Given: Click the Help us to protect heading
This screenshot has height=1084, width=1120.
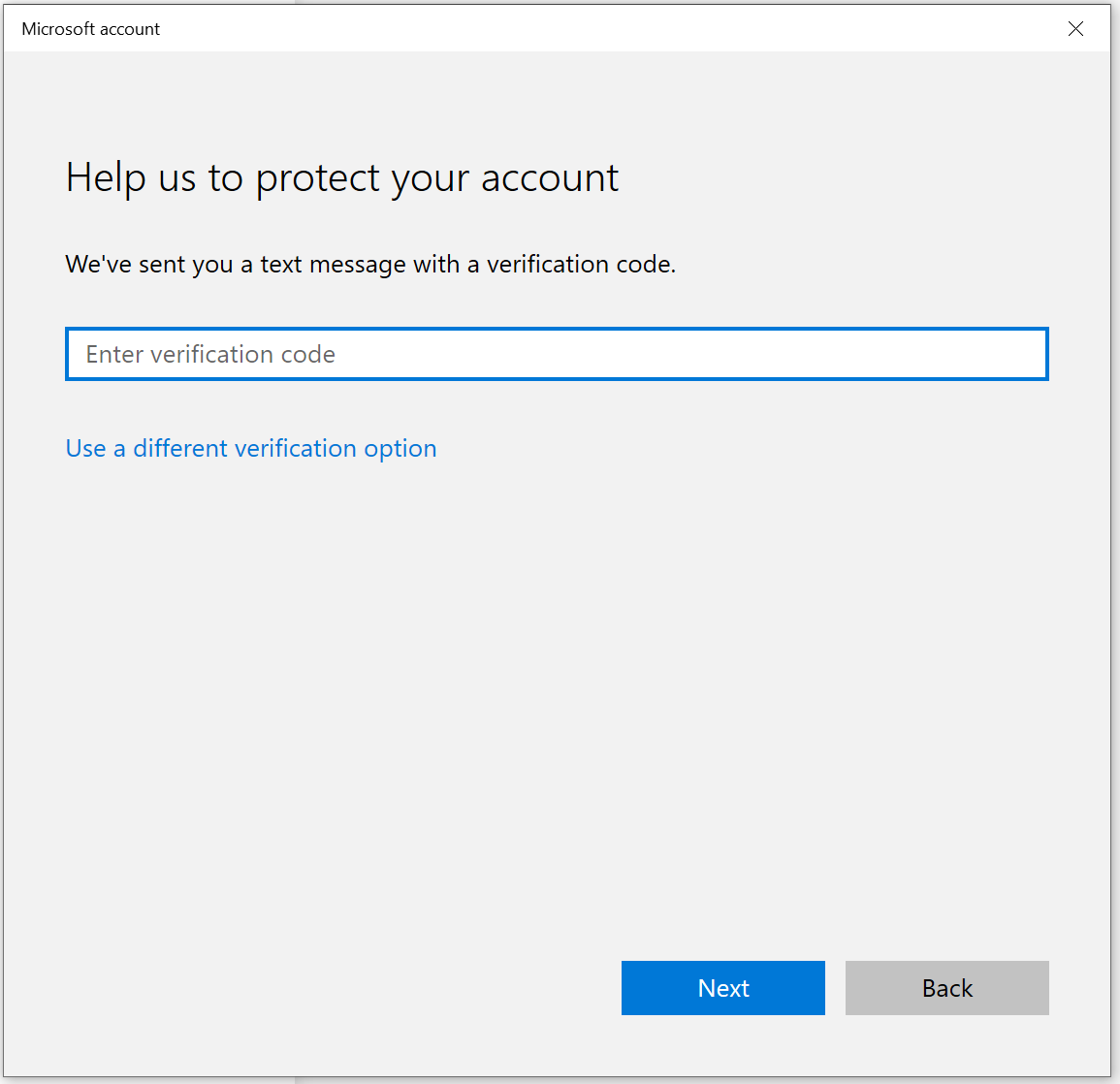Looking at the screenshot, I should (x=341, y=178).
